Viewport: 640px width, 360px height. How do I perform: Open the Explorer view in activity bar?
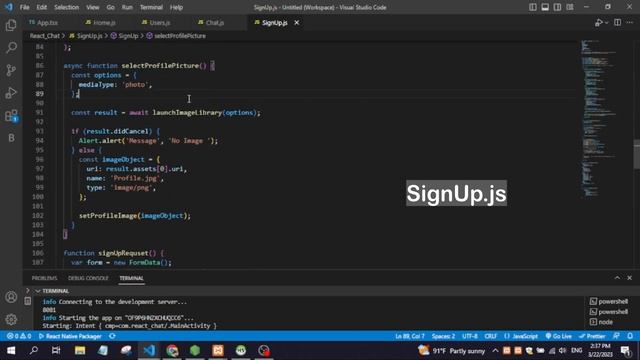click(x=11, y=25)
